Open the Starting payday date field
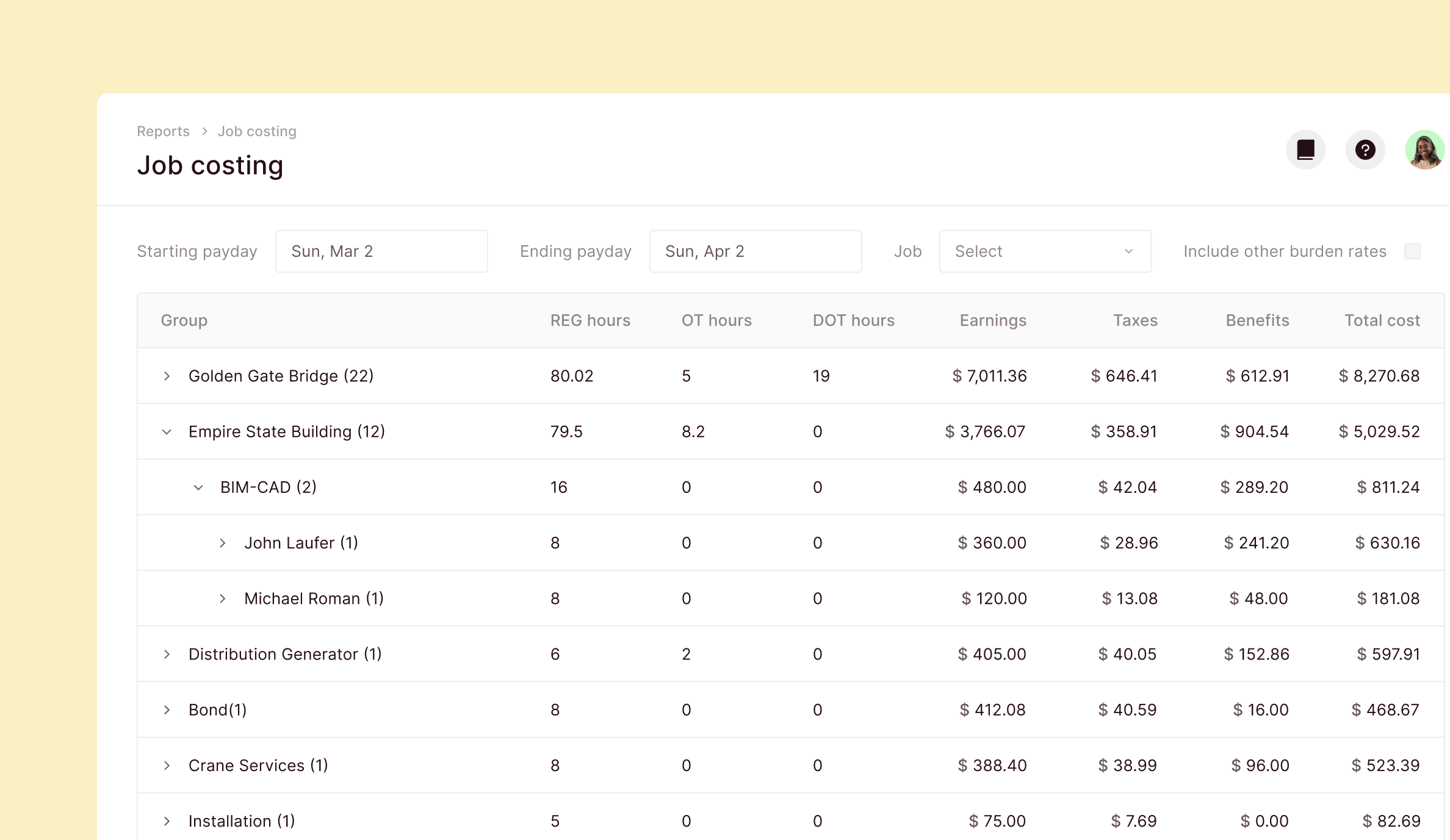Viewport: 1450px width, 840px height. [x=381, y=251]
